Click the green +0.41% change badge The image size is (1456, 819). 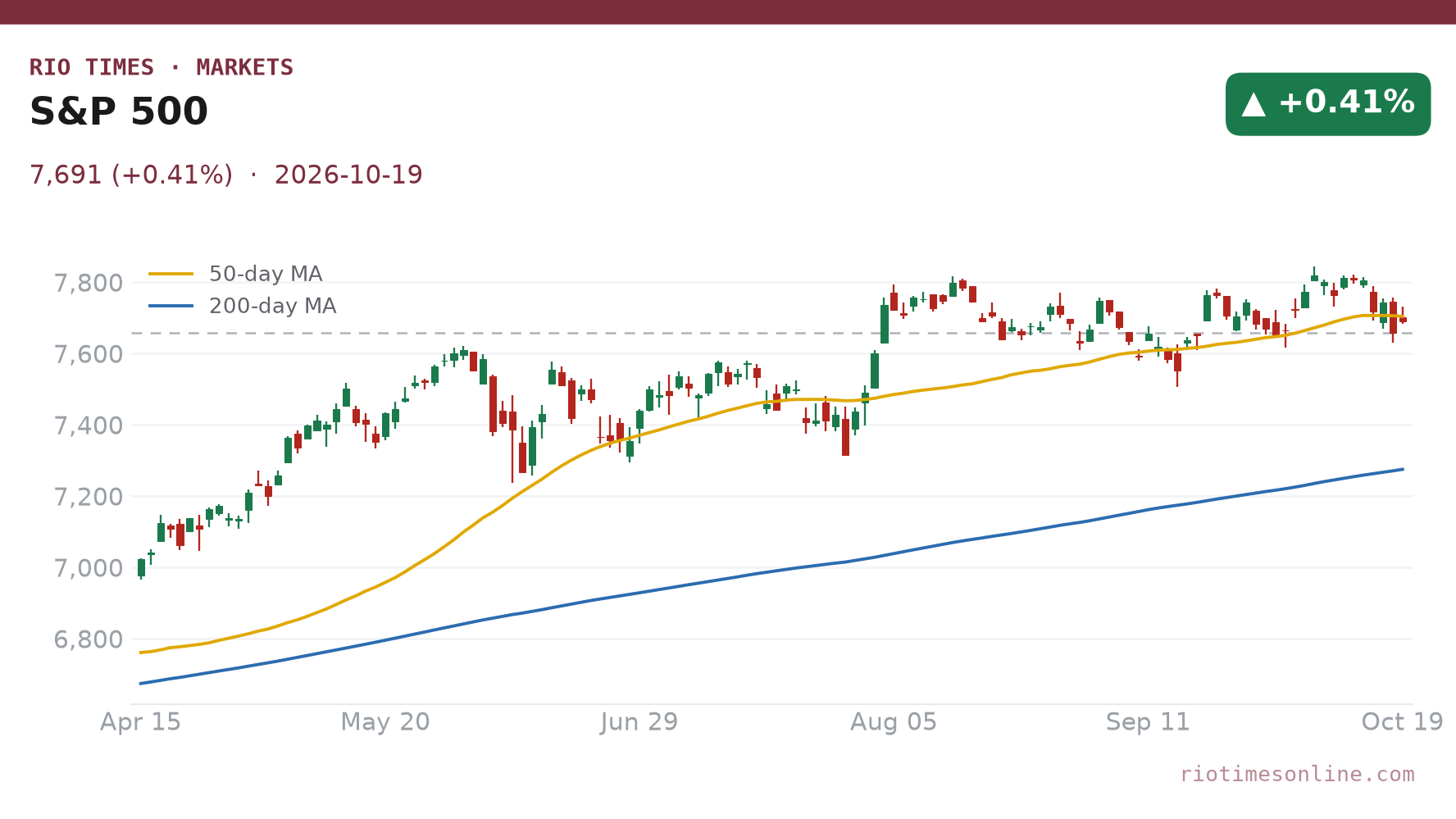point(1328,104)
